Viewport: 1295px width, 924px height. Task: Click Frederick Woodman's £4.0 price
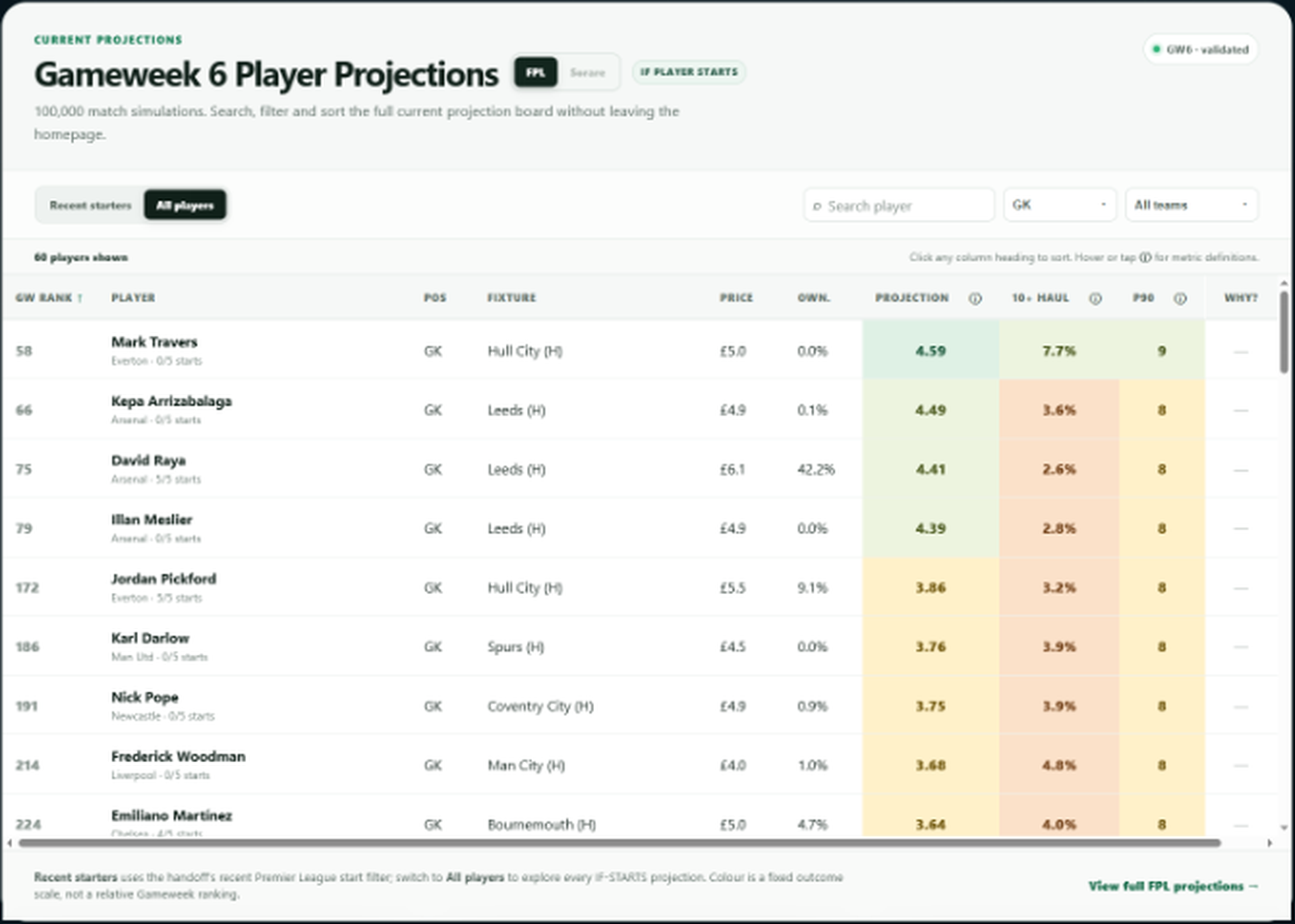click(x=733, y=765)
